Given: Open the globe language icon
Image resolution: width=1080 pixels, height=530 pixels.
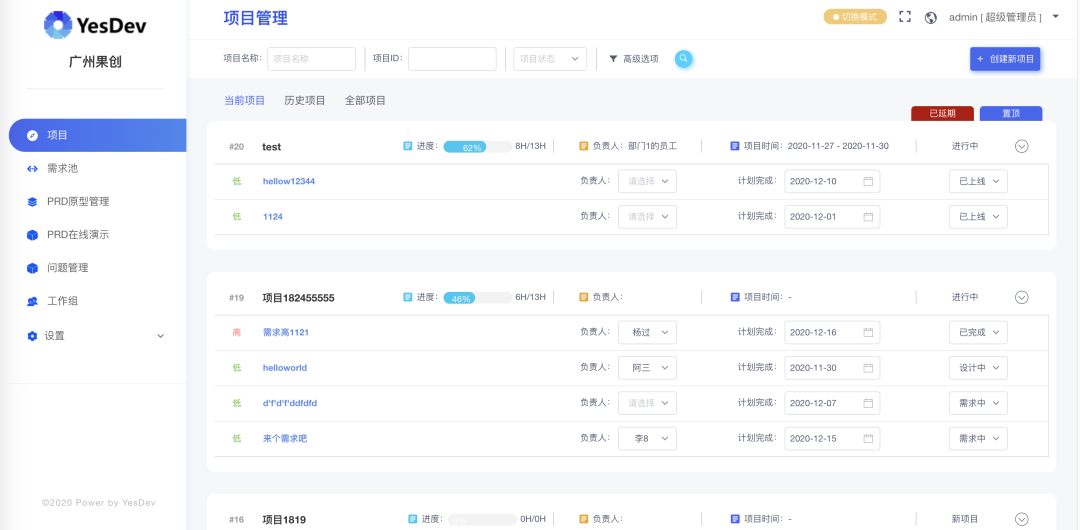Looking at the screenshot, I should [931, 17].
